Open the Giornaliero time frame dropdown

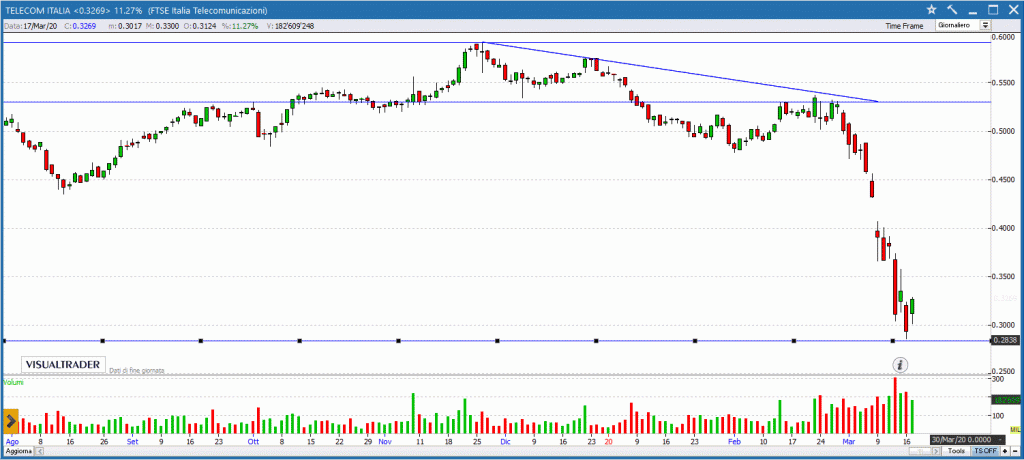[x=964, y=25]
